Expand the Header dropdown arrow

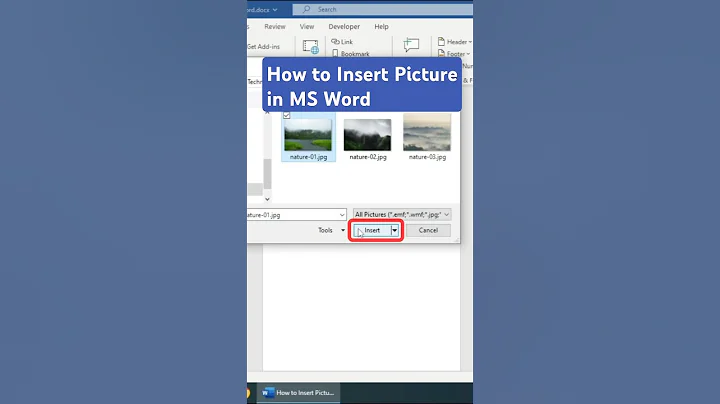(x=470, y=42)
